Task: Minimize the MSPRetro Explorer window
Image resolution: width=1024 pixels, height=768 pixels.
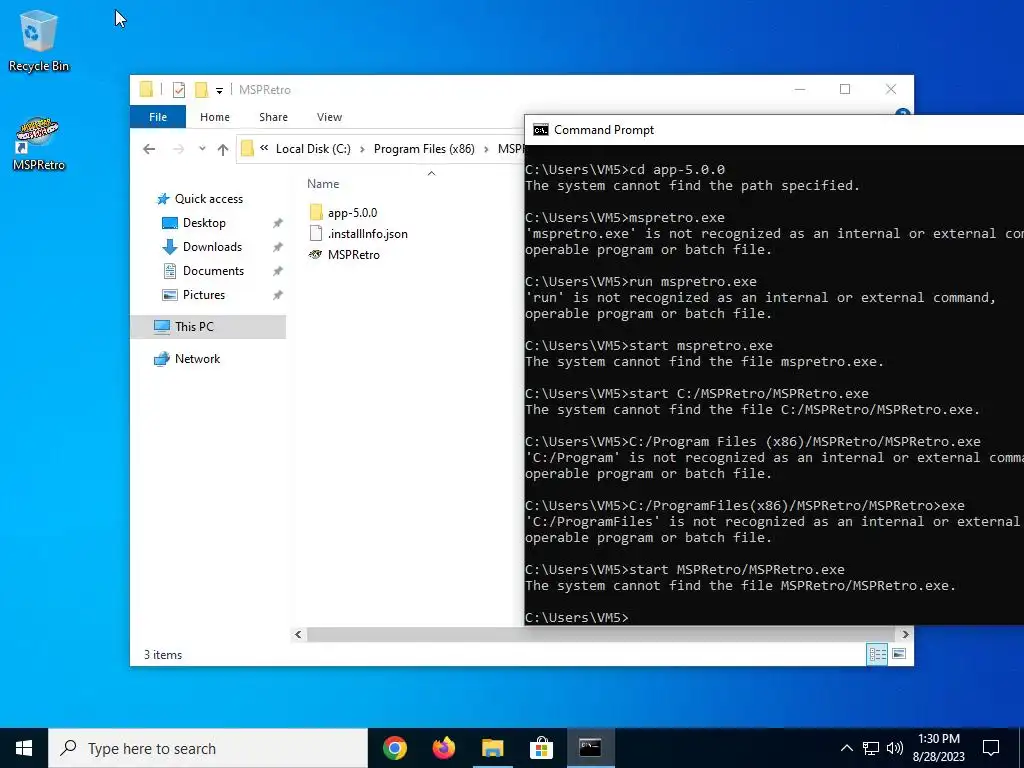Action: point(800,89)
